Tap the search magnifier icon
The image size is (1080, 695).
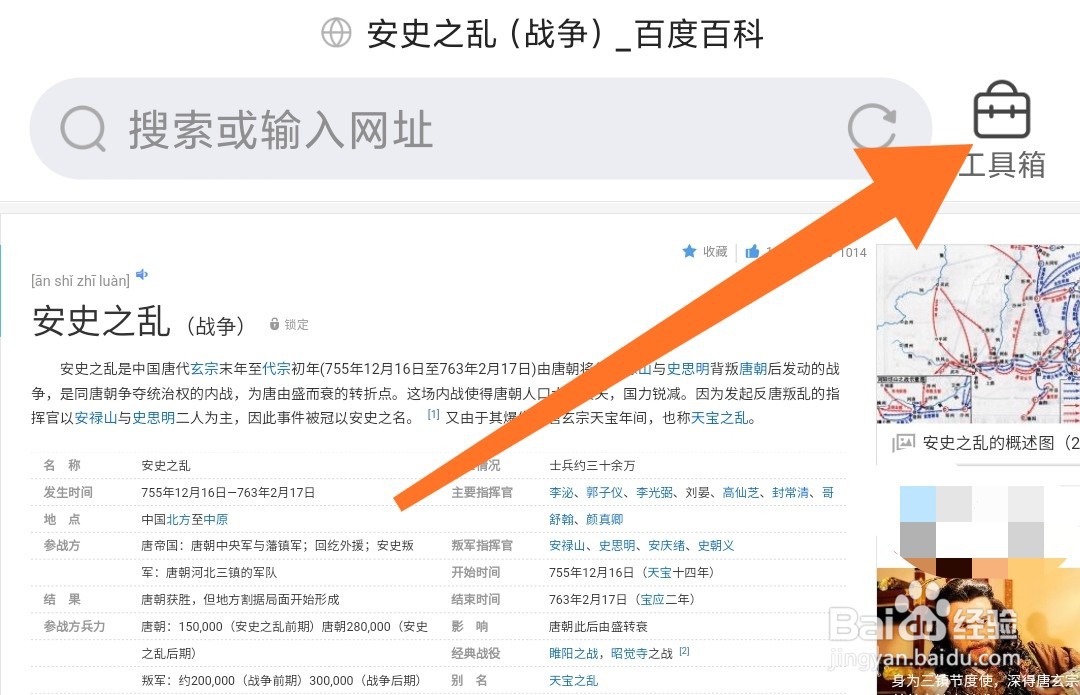click(x=83, y=129)
